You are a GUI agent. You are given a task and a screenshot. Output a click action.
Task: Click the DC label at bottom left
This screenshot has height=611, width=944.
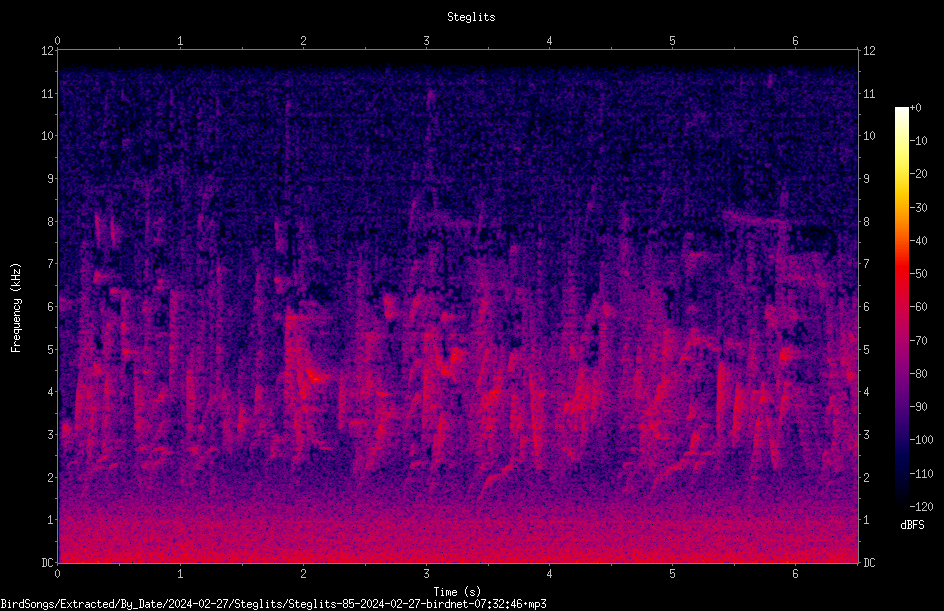47,562
